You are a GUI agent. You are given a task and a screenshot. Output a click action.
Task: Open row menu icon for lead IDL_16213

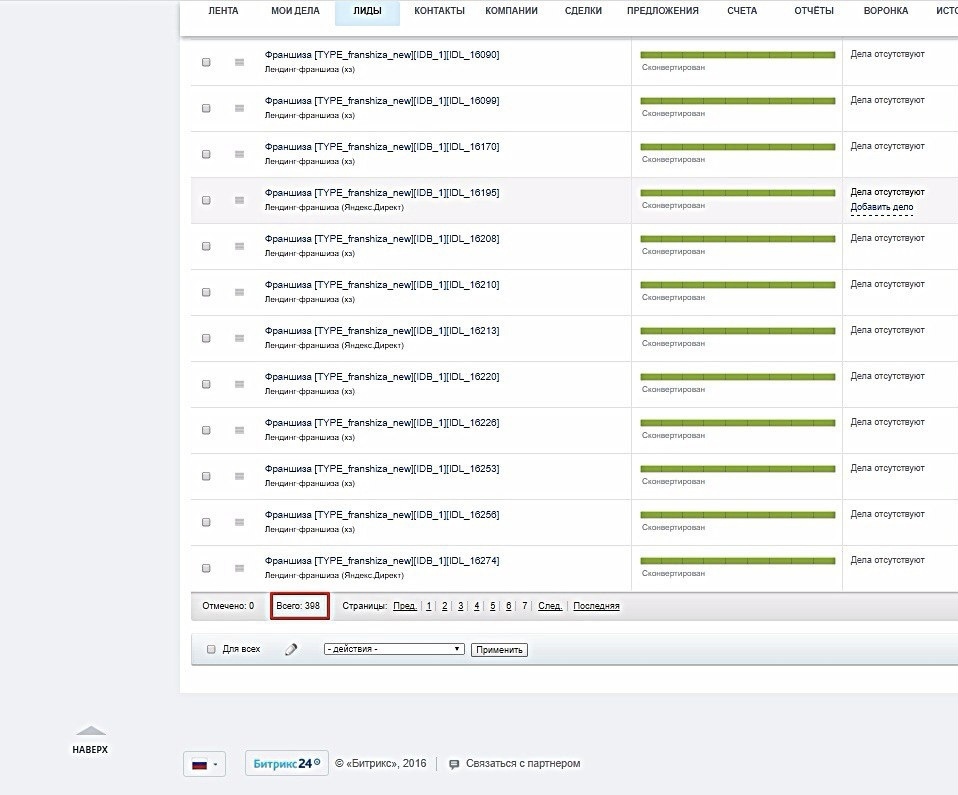pos(240,338)
